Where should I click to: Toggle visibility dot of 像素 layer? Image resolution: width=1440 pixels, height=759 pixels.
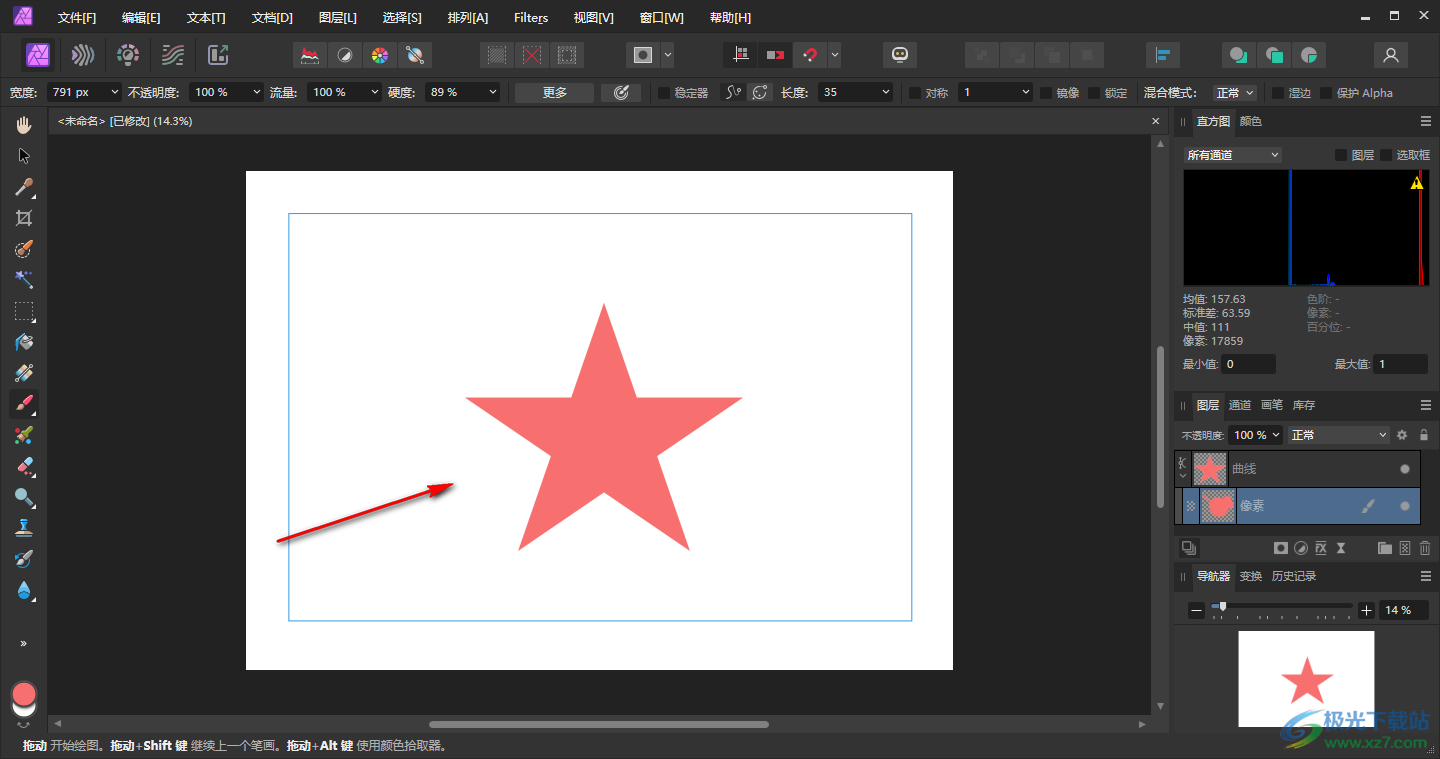[1405, 507]
